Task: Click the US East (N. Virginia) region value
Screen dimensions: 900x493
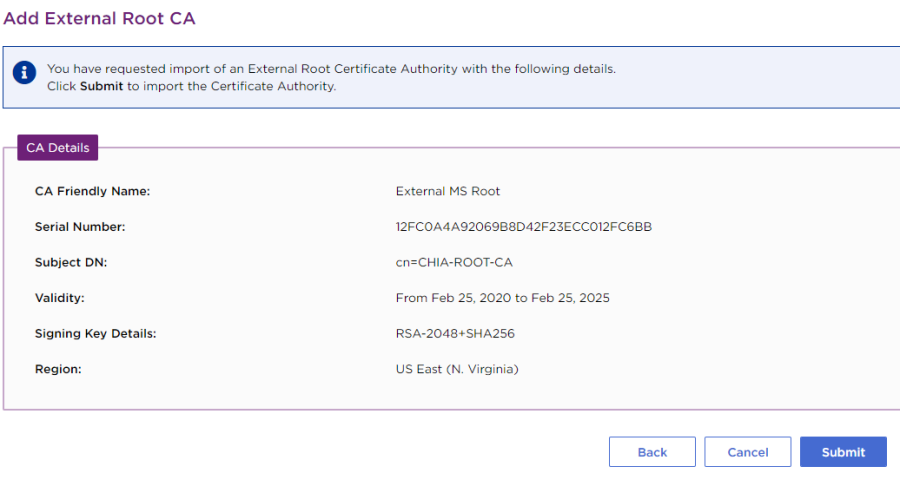Action: (457, 369)
